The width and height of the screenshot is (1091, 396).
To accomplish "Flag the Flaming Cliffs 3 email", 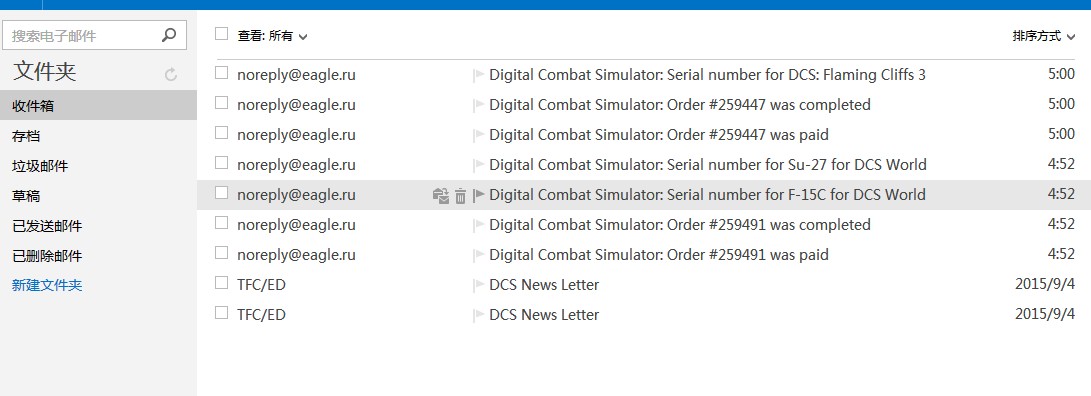I will pos(479,75).
